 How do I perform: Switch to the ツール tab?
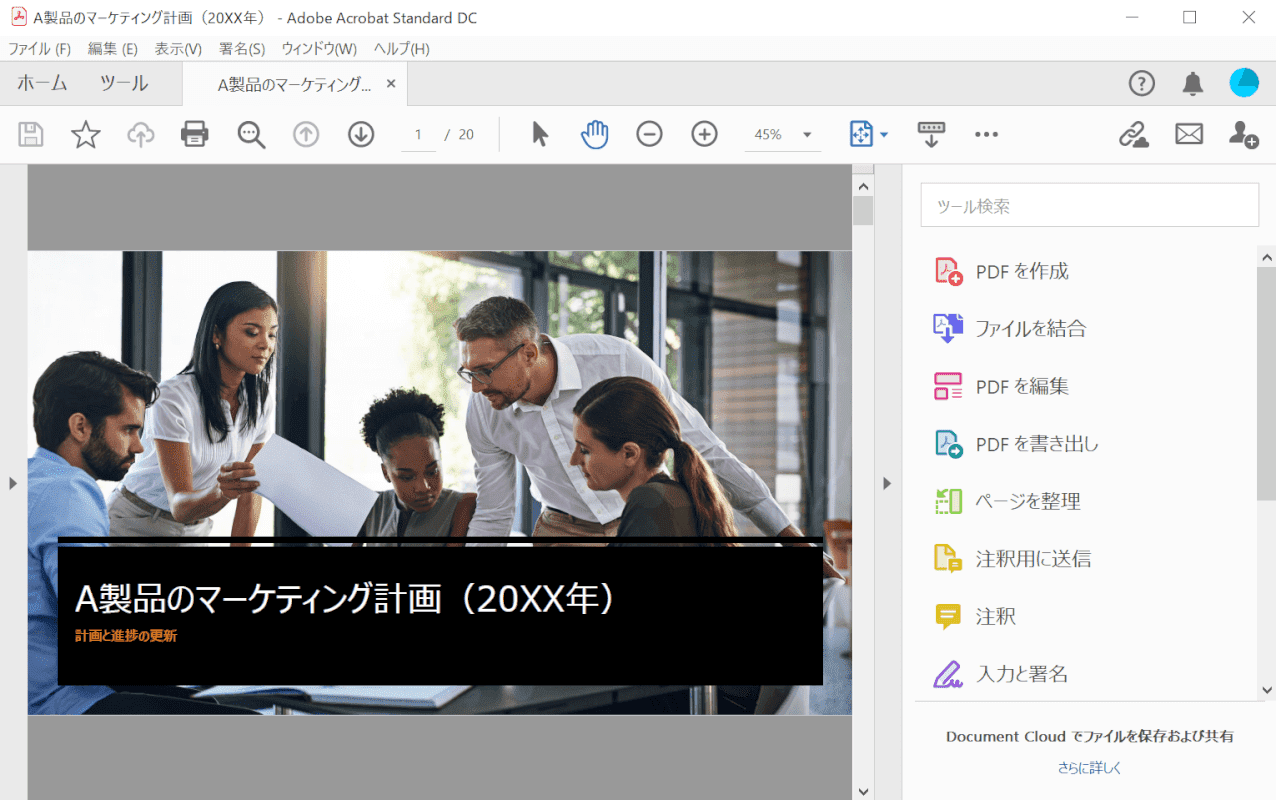pos(124,84)
